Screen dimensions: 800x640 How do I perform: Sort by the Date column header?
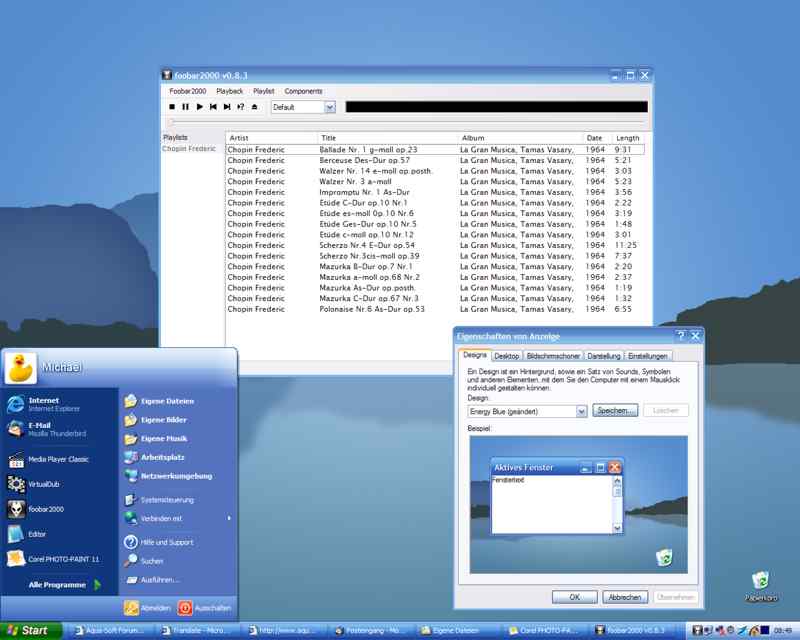pos(595,138)
